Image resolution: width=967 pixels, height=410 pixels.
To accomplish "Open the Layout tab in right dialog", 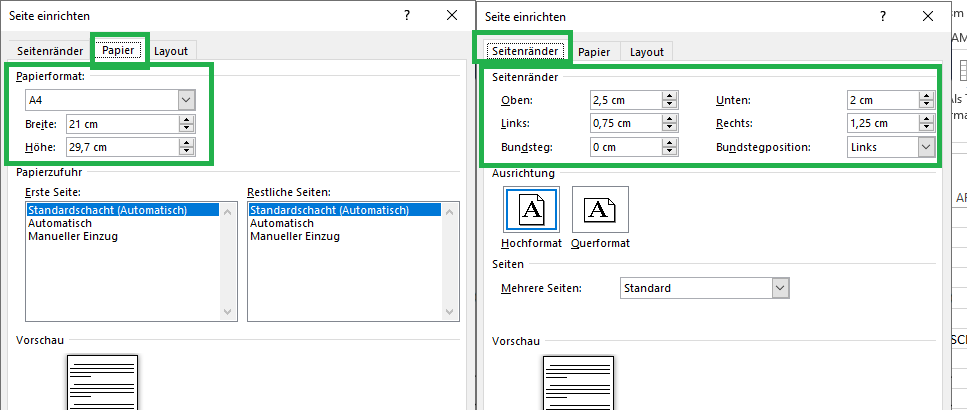I will coord(646,51).
